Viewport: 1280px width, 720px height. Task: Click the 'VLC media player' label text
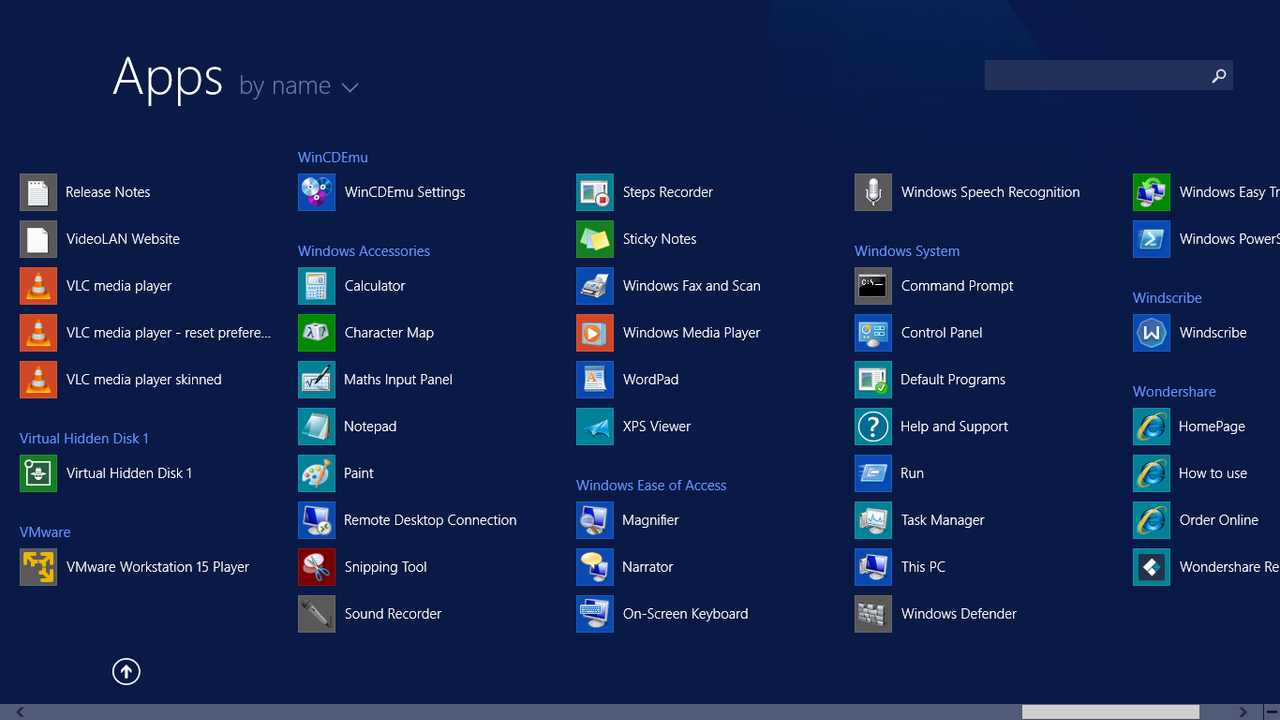point(119,286)
